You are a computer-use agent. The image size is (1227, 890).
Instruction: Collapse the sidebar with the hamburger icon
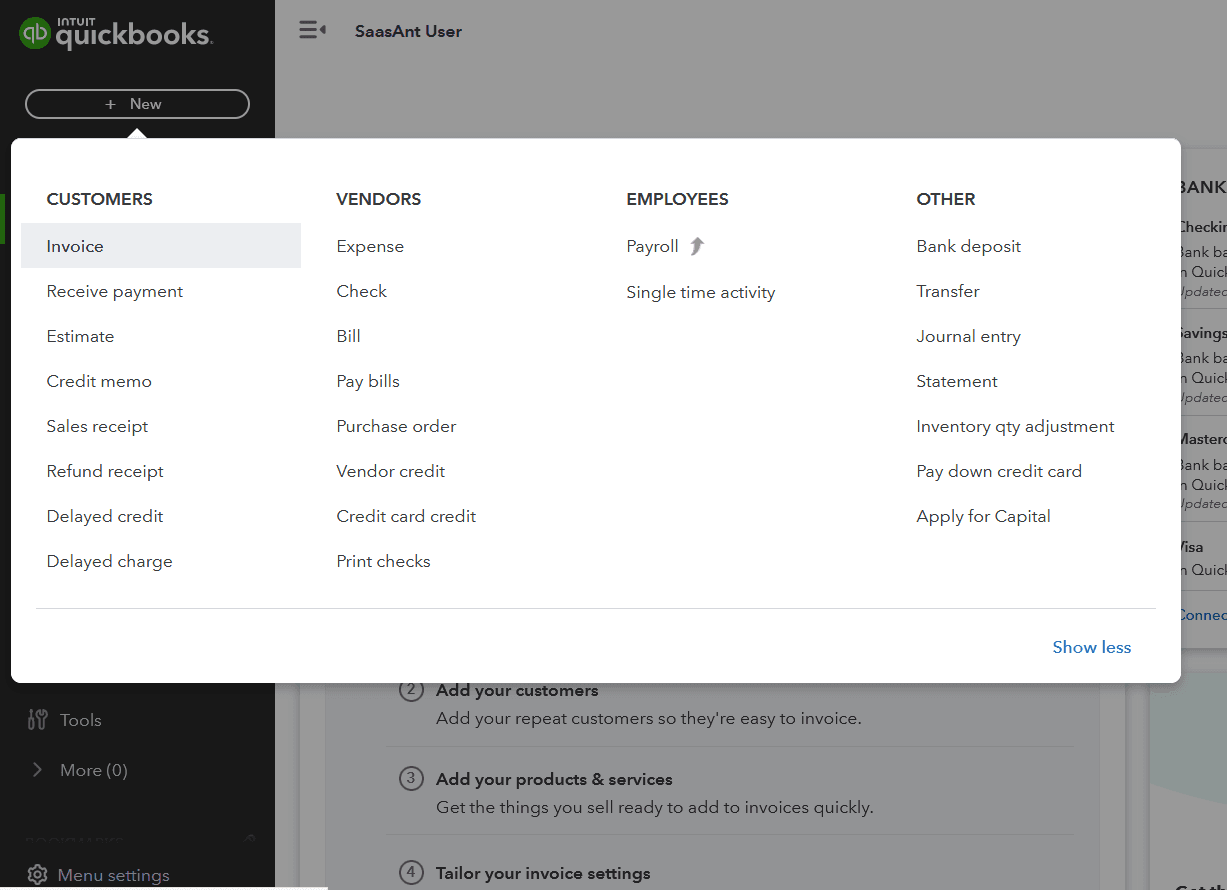click(x=312, y=31)
